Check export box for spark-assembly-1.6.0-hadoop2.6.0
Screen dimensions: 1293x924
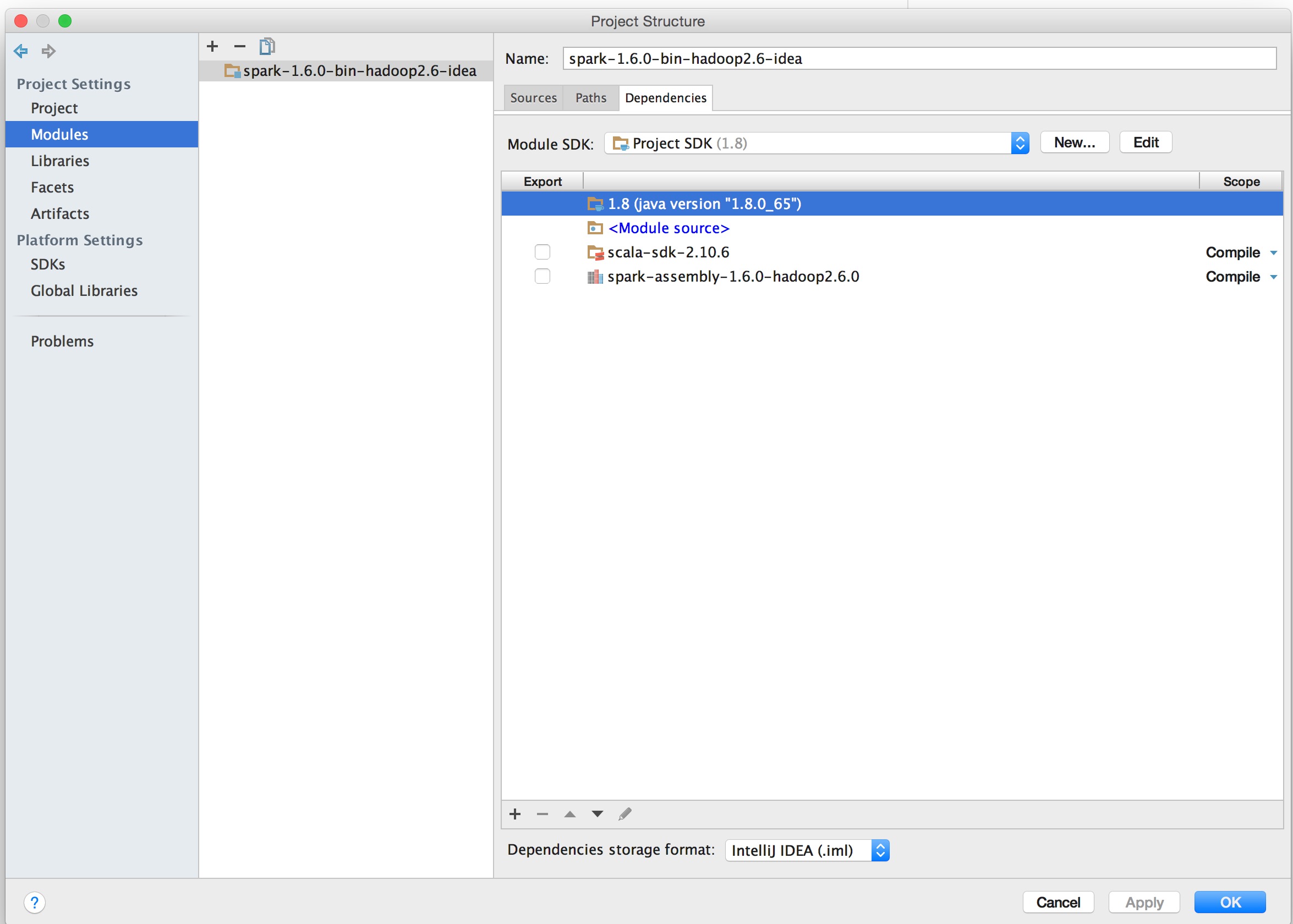543,277
